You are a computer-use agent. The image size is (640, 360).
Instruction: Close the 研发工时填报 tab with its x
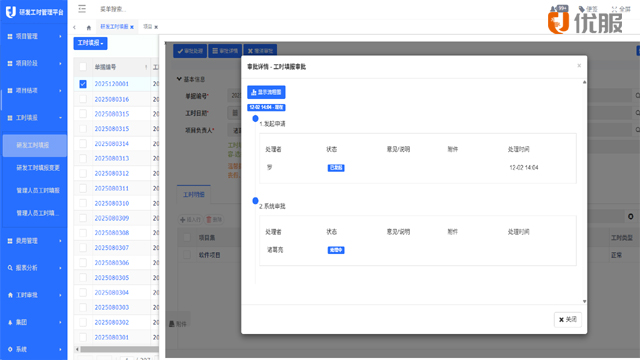point(132,27)
